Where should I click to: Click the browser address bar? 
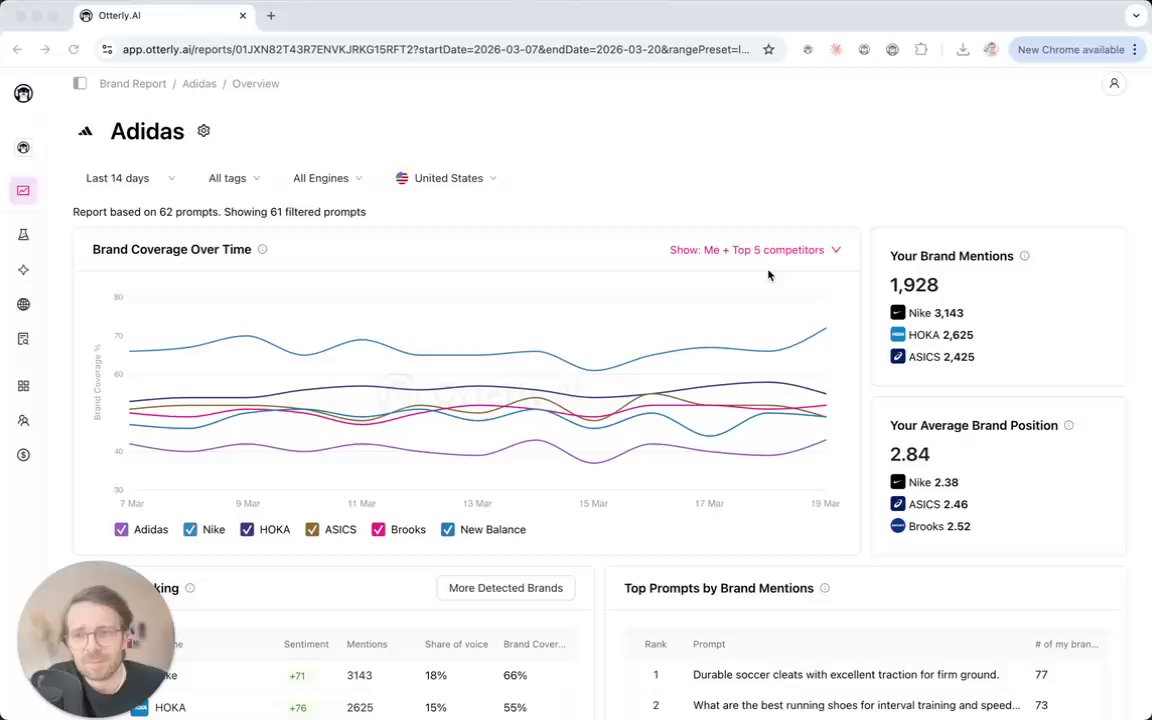click(435, 49)
